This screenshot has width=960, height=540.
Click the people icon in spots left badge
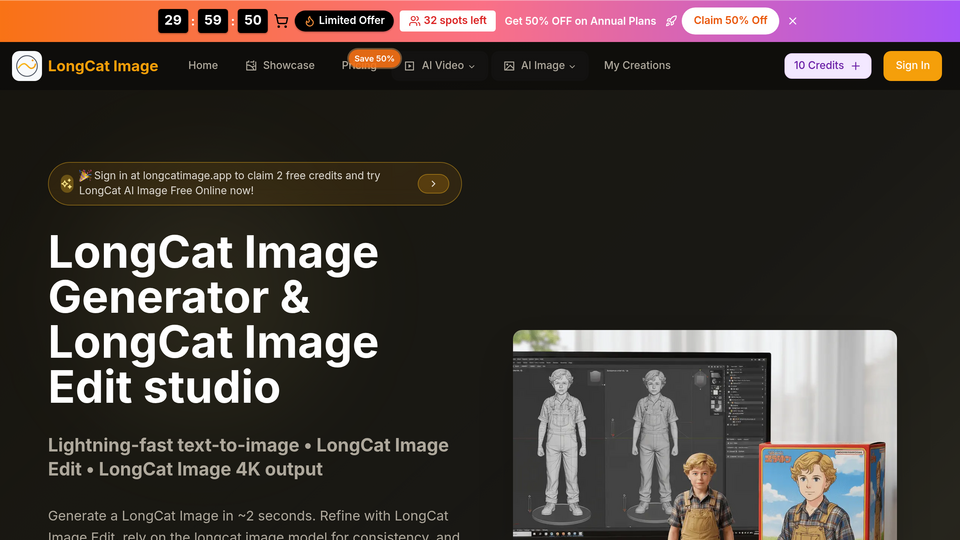(x=414, y=21)
